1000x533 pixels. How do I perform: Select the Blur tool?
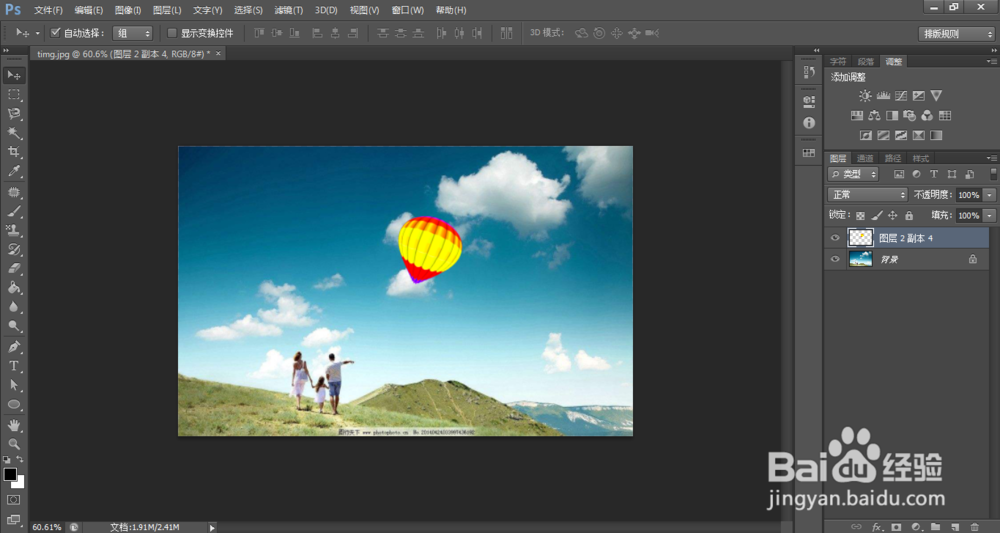pos(13,307)
